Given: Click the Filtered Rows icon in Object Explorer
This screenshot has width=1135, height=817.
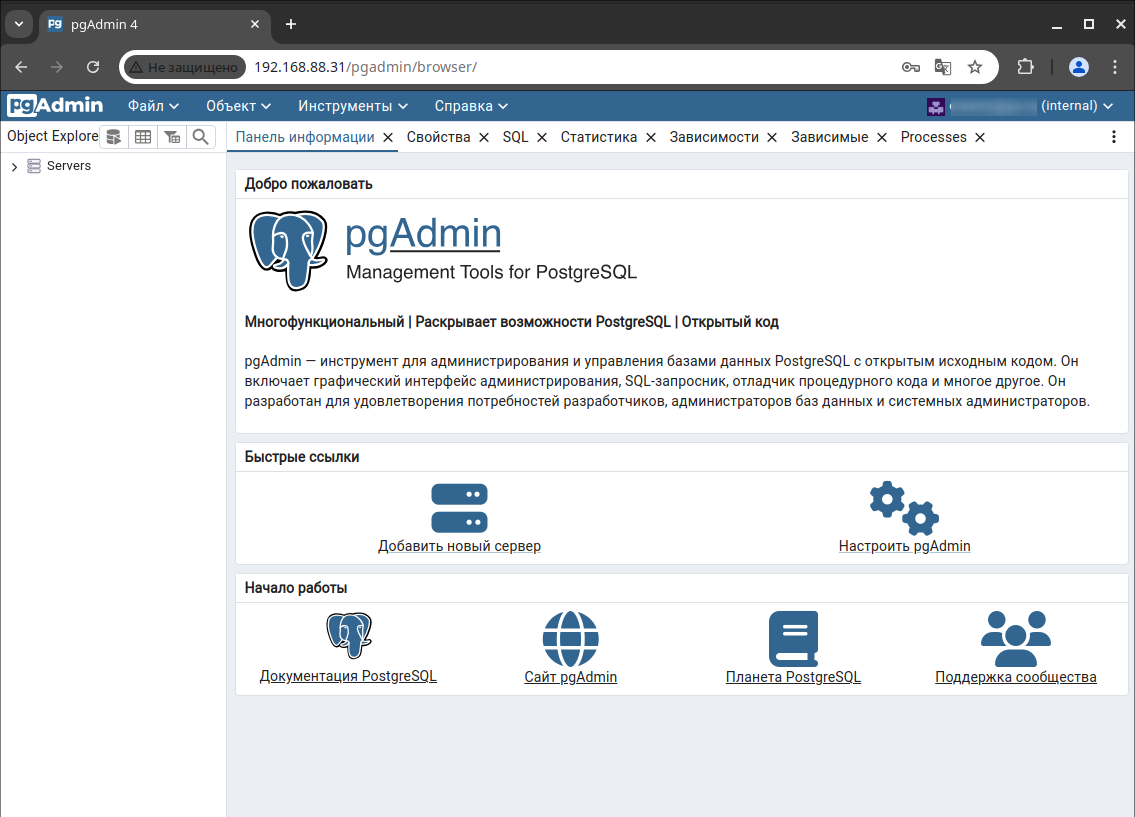Looking at the screenshot, I should (x=172, y=137).
